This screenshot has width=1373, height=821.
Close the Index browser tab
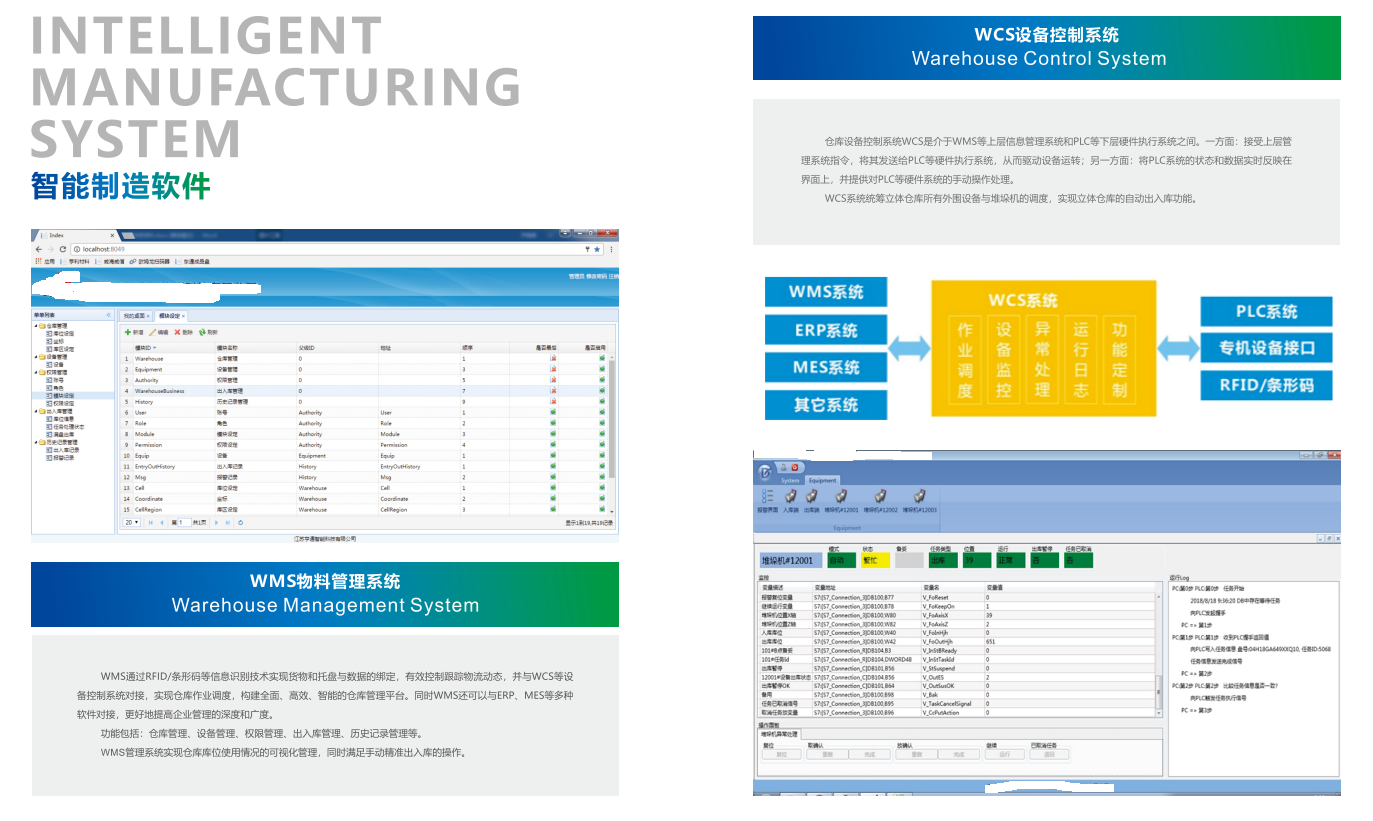tap(112, 235)
